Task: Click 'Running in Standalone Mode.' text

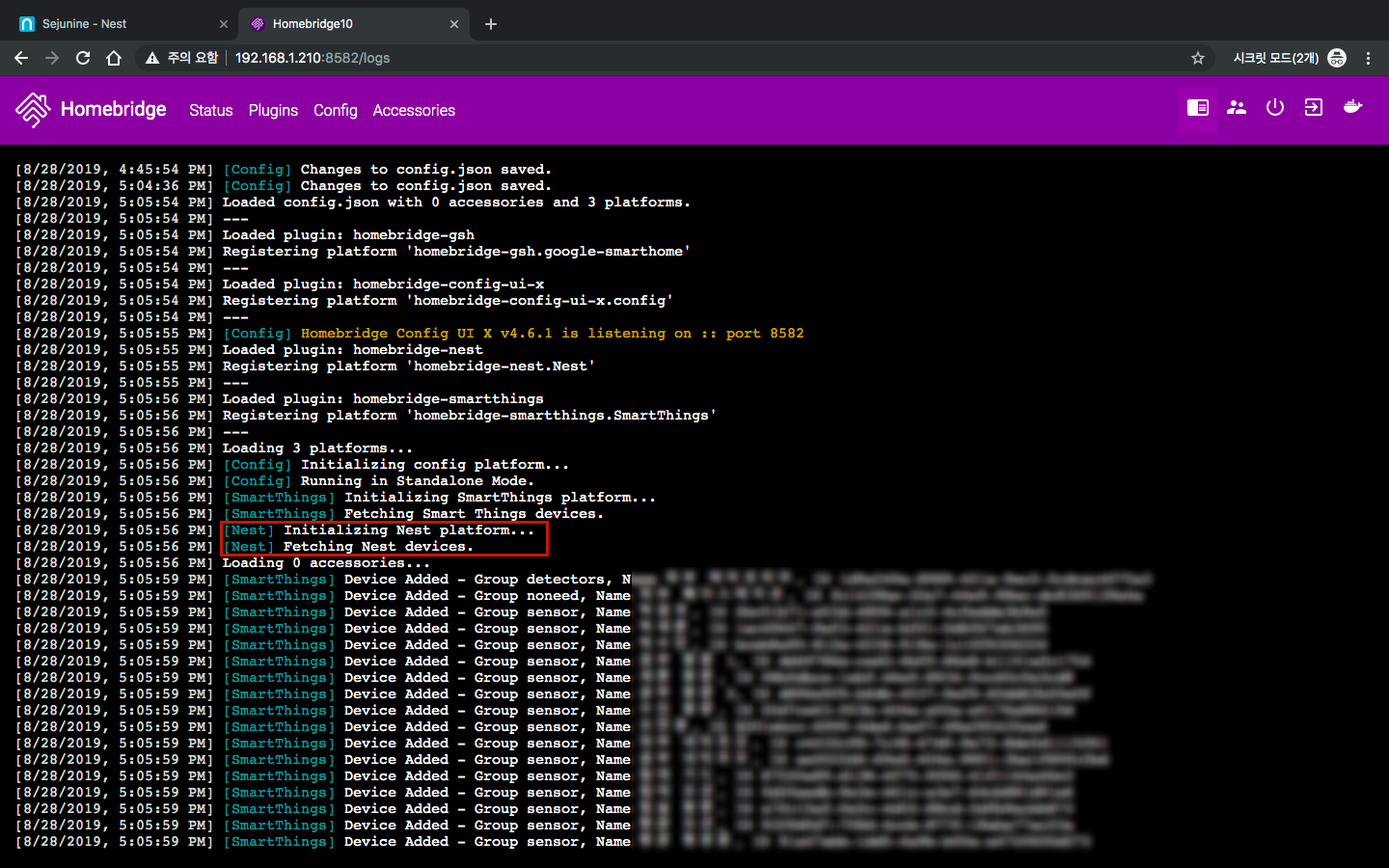Action: click(417, 481)
